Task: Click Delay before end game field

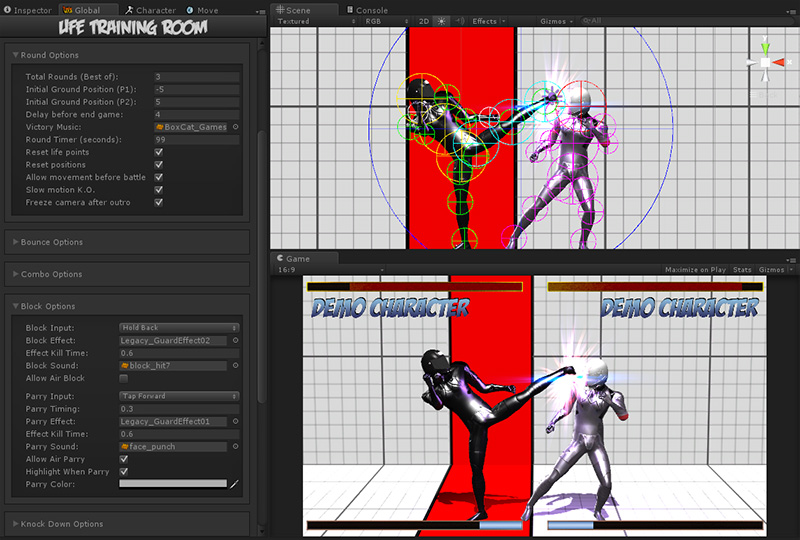Action: [x=196, y=115]
